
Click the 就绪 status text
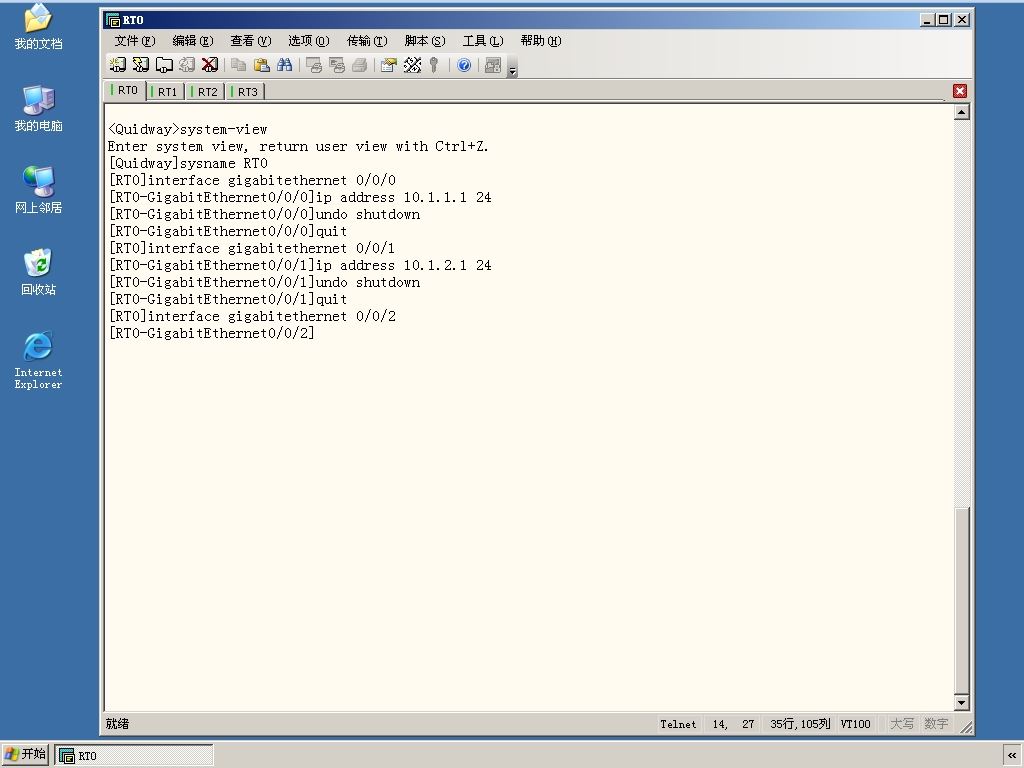118,724
